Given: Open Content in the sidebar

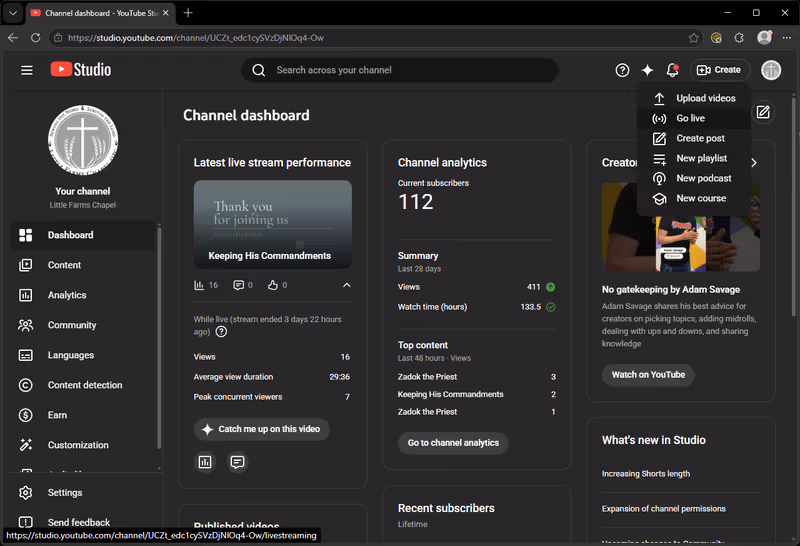Looking at the screenshot, I should (x=83, y=265).
